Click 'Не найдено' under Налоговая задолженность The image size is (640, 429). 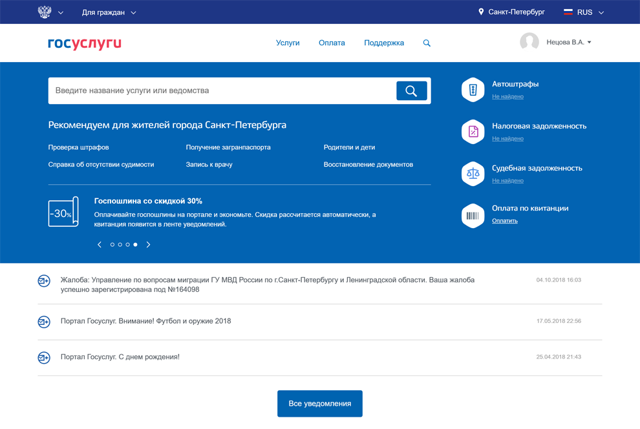507,139
